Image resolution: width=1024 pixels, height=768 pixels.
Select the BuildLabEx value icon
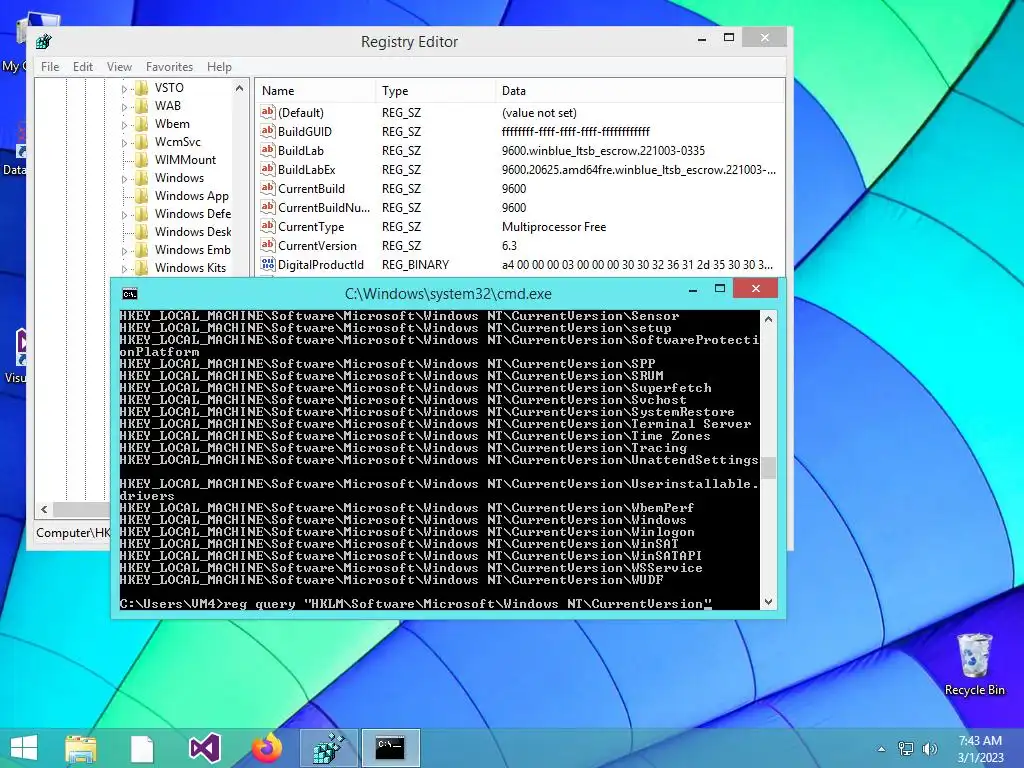coord(268,169)
